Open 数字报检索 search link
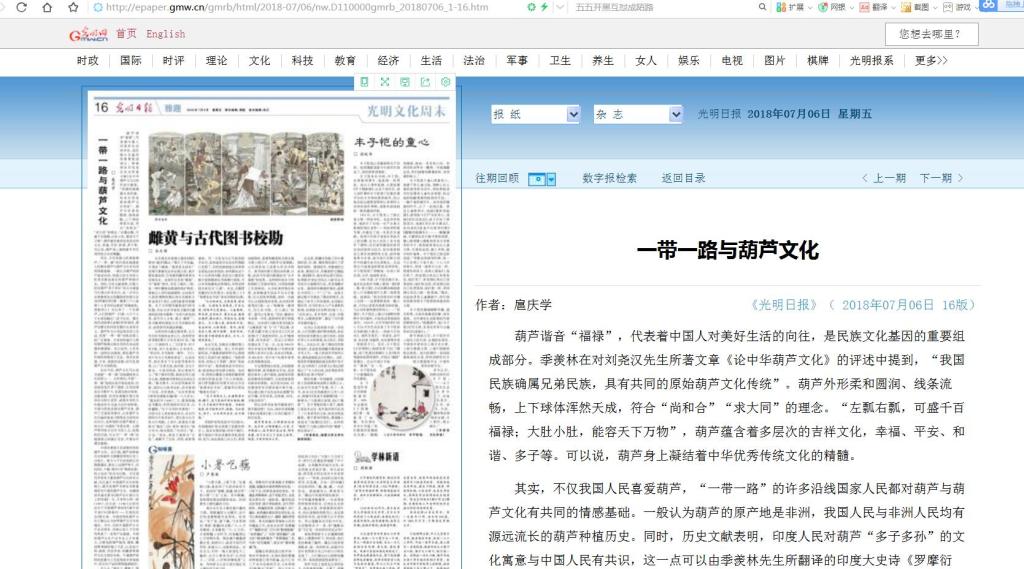The height and width of the screenshot is (569, 1024). coord(609,178)
